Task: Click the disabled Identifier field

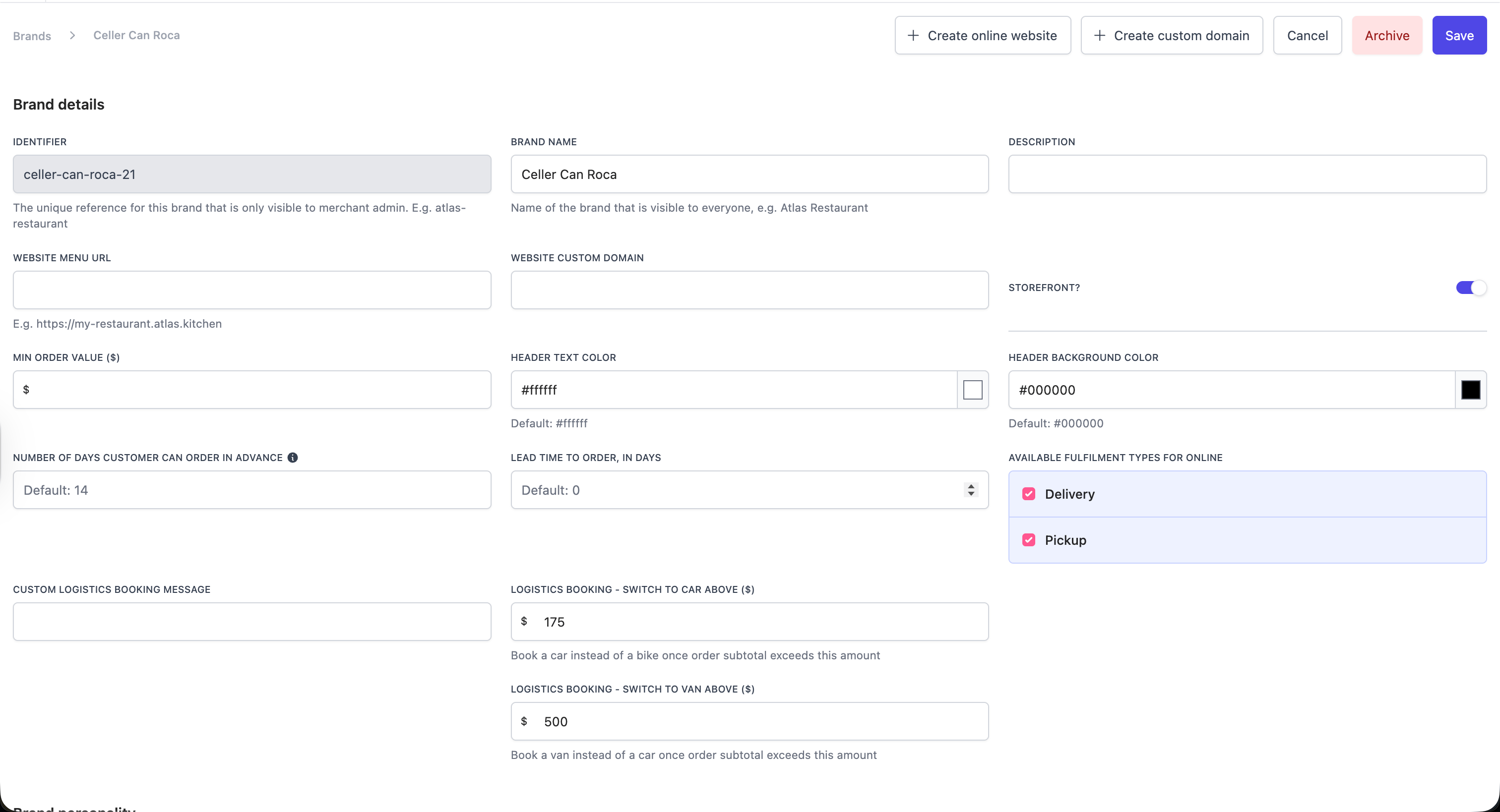Action: 252,174
